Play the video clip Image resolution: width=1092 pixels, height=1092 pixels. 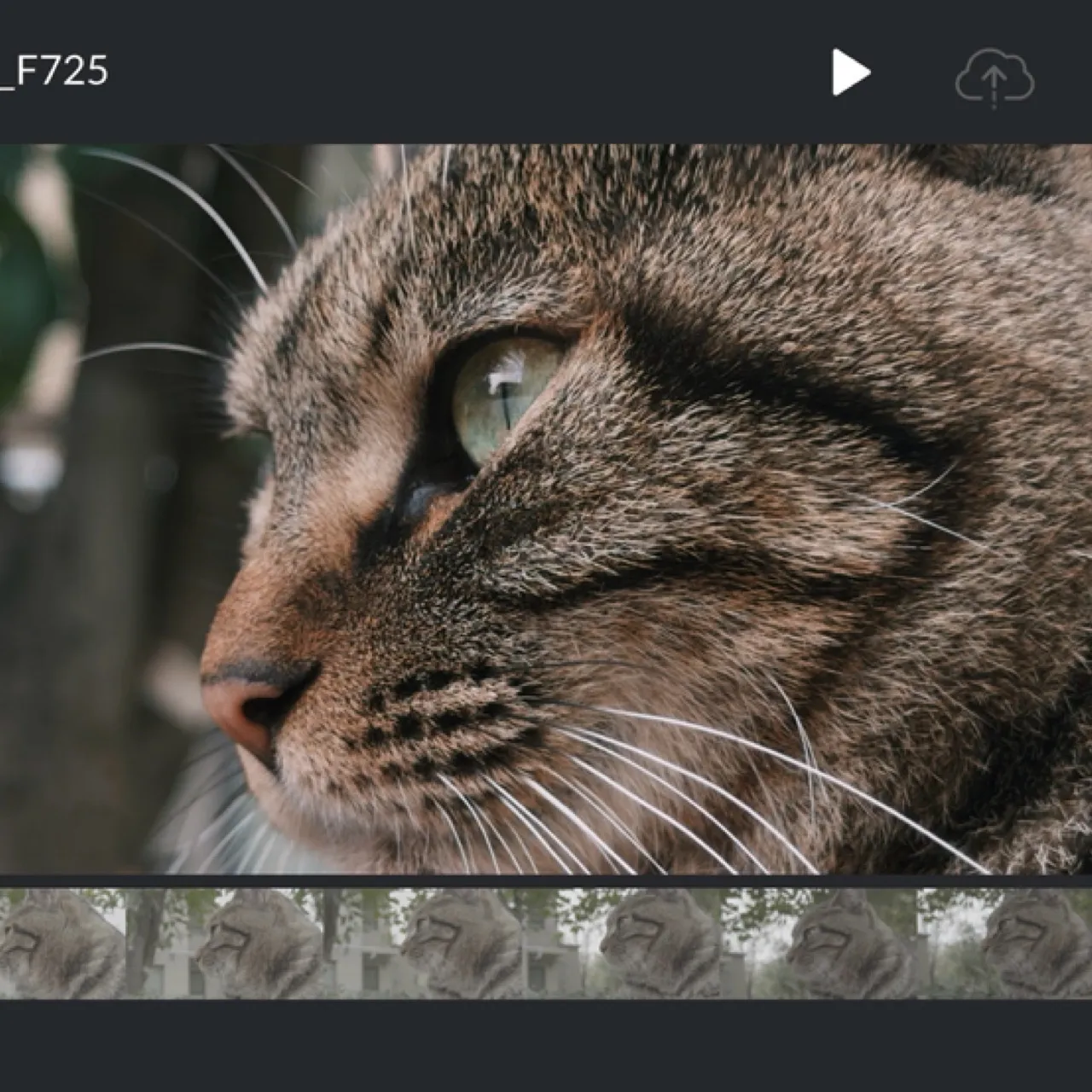click(851, 73)
